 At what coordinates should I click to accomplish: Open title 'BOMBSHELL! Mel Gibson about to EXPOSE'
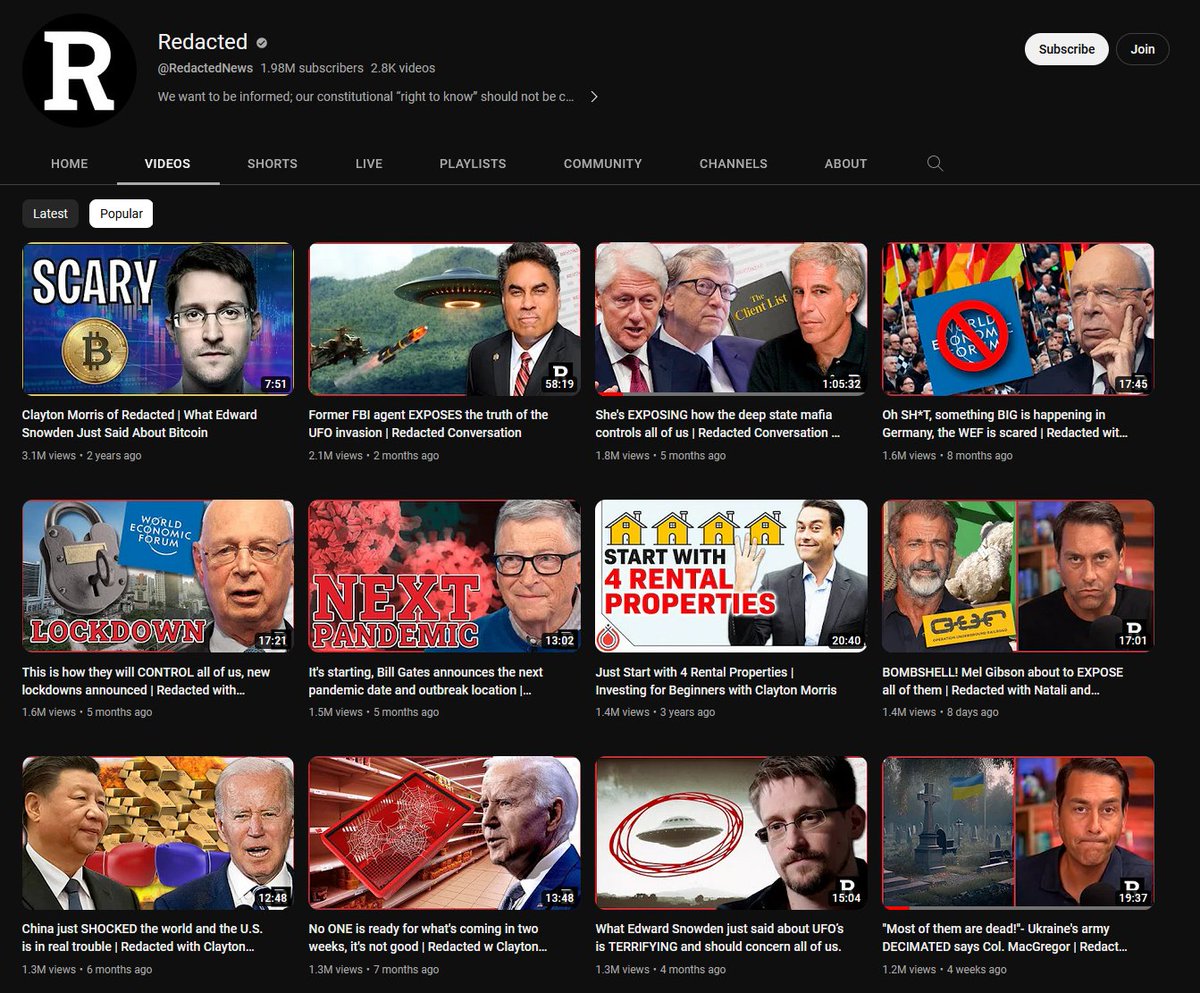click(1003, 681)
